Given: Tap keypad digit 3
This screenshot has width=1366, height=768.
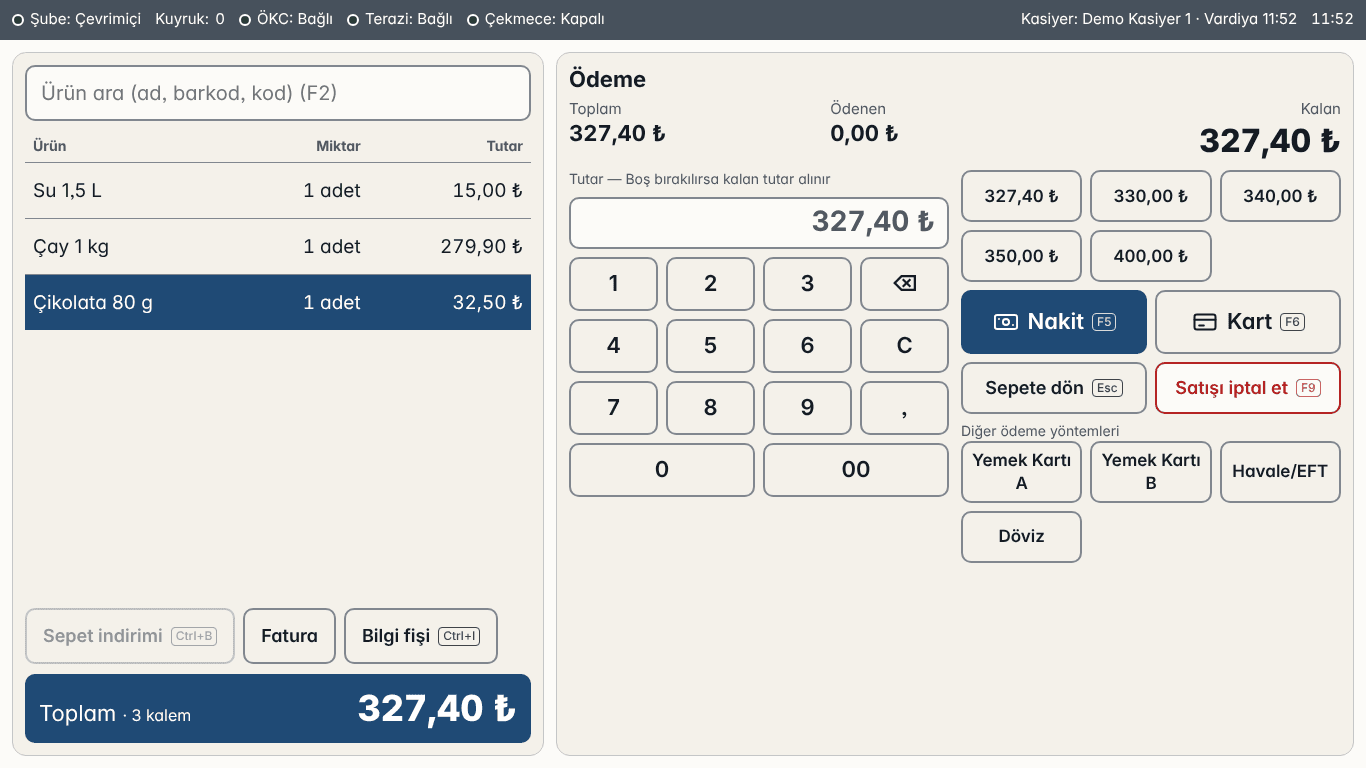Looking at the screenshot, I should [x=807, y=284].
